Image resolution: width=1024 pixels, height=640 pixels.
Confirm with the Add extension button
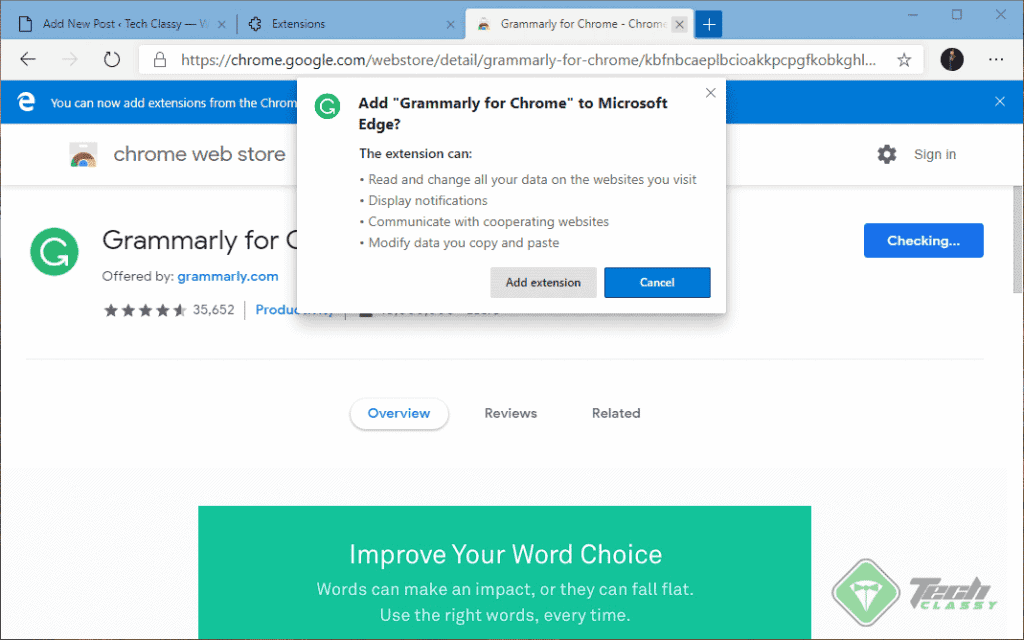pyautogui.click(x=543, y=282)
